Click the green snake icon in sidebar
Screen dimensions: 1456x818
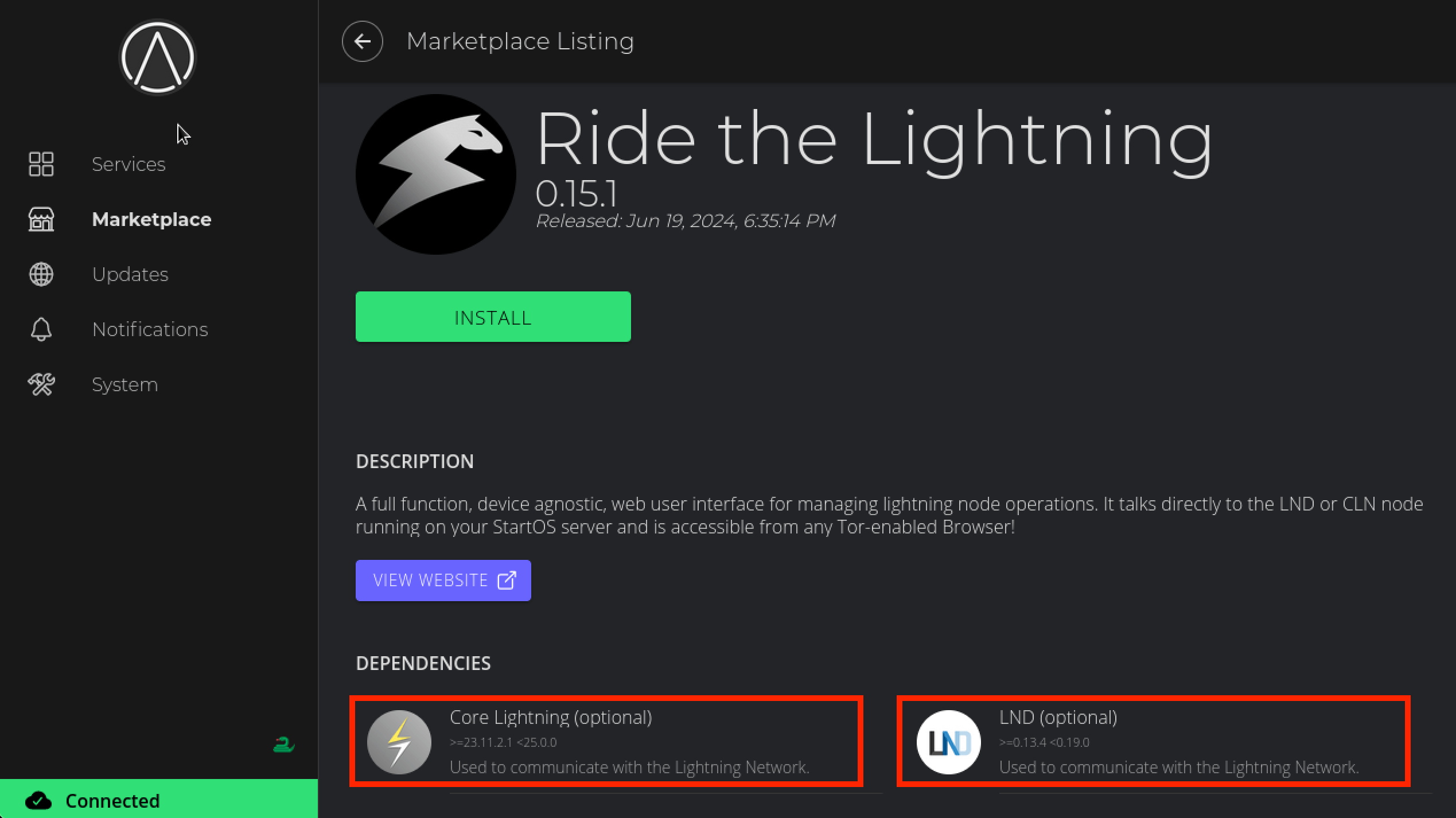283,745
